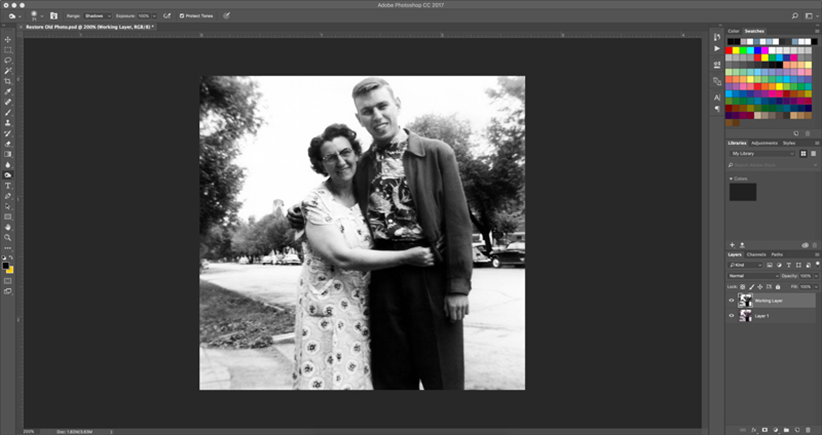822x435 pixels.
Task: Toggle Quick Mask mode
Action: (x=8, y=281)
